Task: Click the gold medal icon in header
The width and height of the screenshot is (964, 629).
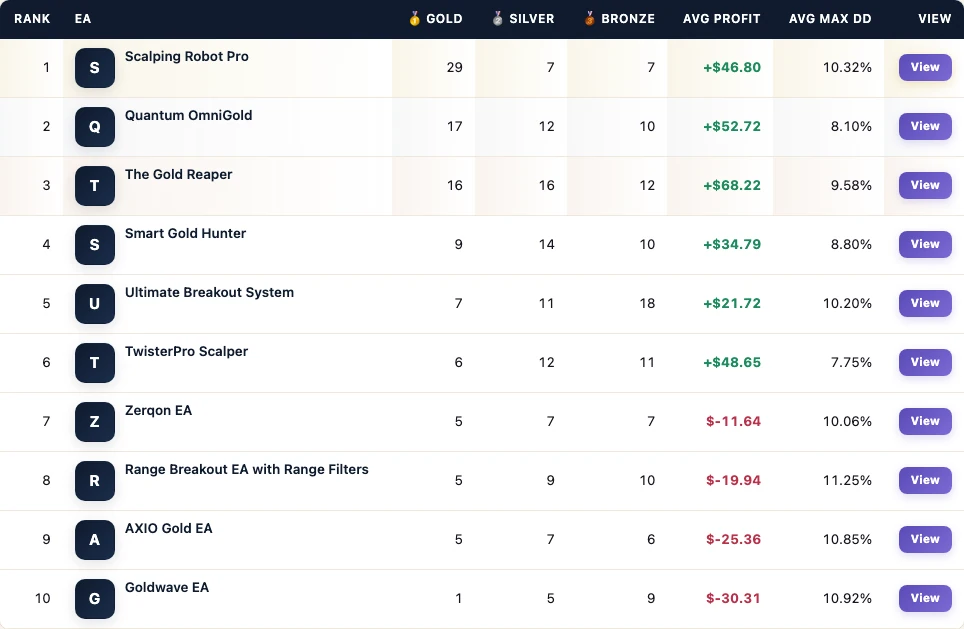Action: coord(414,18)
